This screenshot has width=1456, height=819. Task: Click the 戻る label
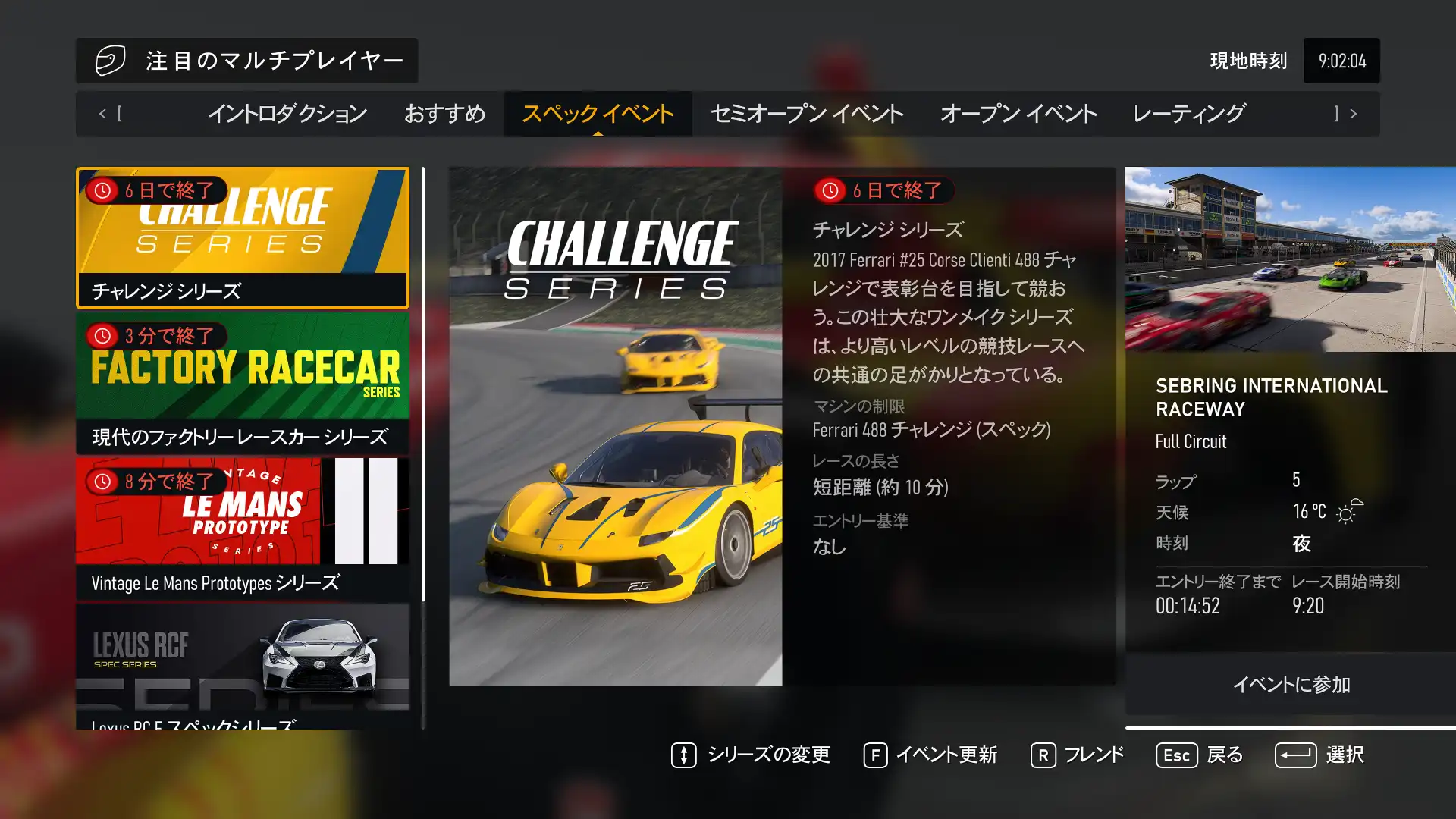tap(1225, 755)
